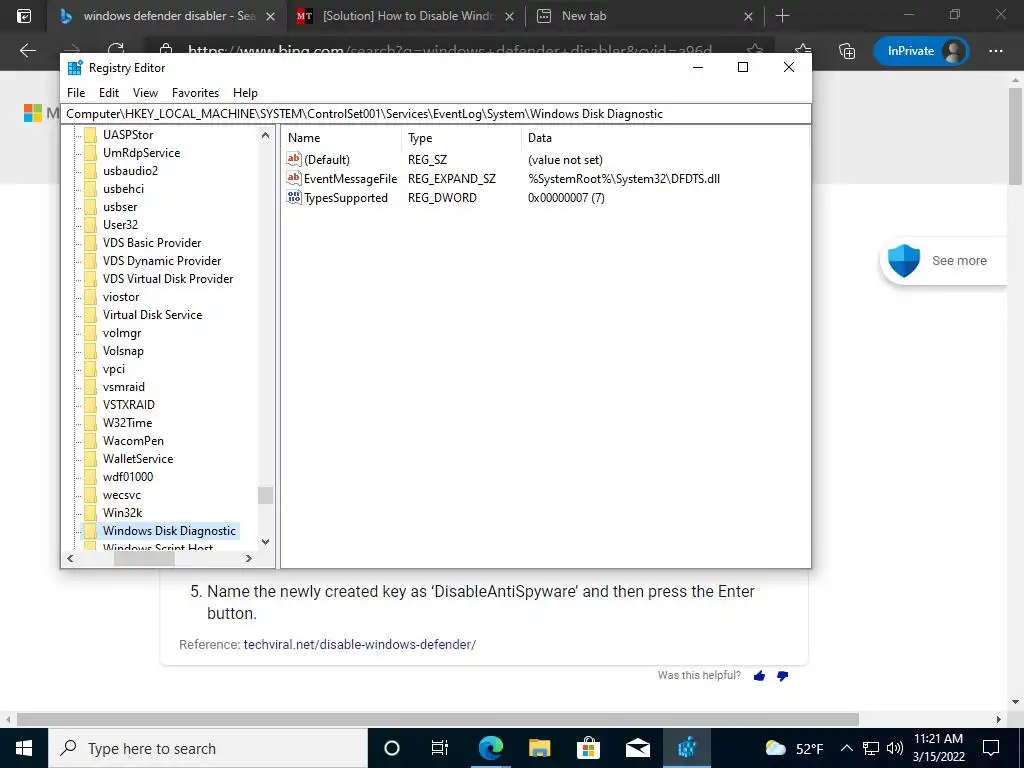Viewport: 1024px width, 768px height.
Task: Click the tree horizontal scroll left arrow
Action: pyautogui.click(x=70, y=558)
